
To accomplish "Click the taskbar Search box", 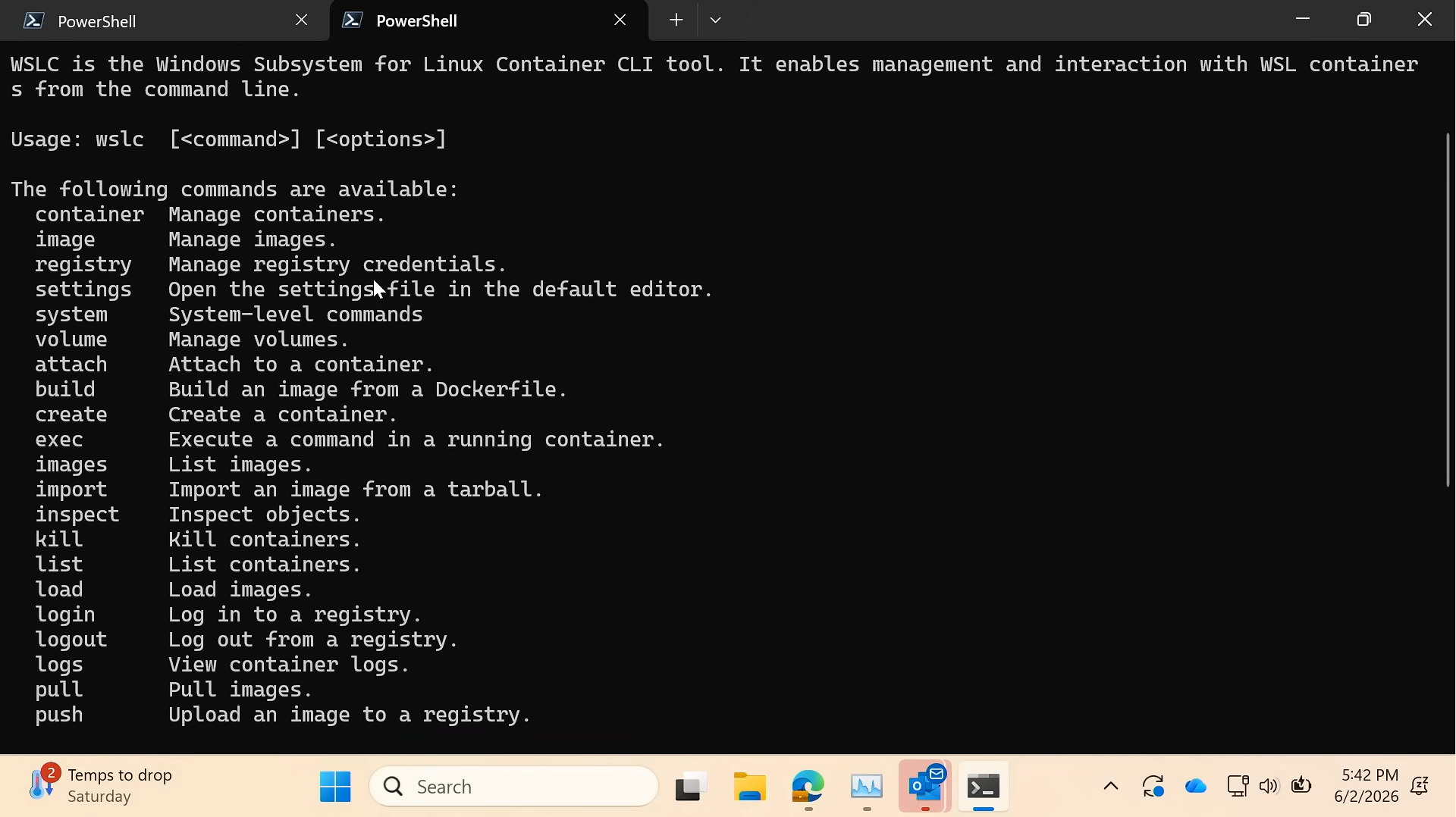I will pyautogui.click(x=514, y=787).
